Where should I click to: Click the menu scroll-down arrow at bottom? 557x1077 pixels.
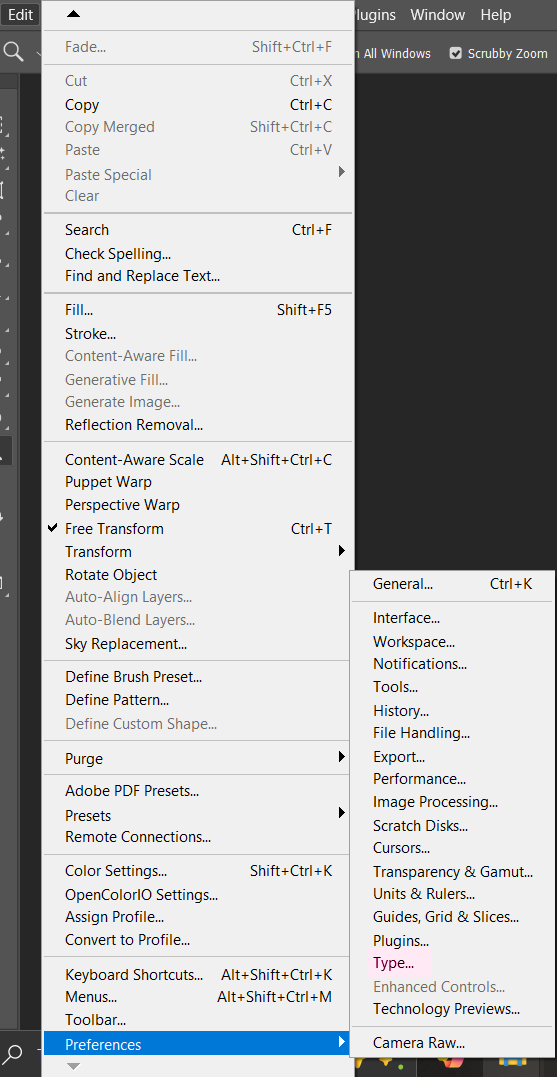click(74, 1066)
